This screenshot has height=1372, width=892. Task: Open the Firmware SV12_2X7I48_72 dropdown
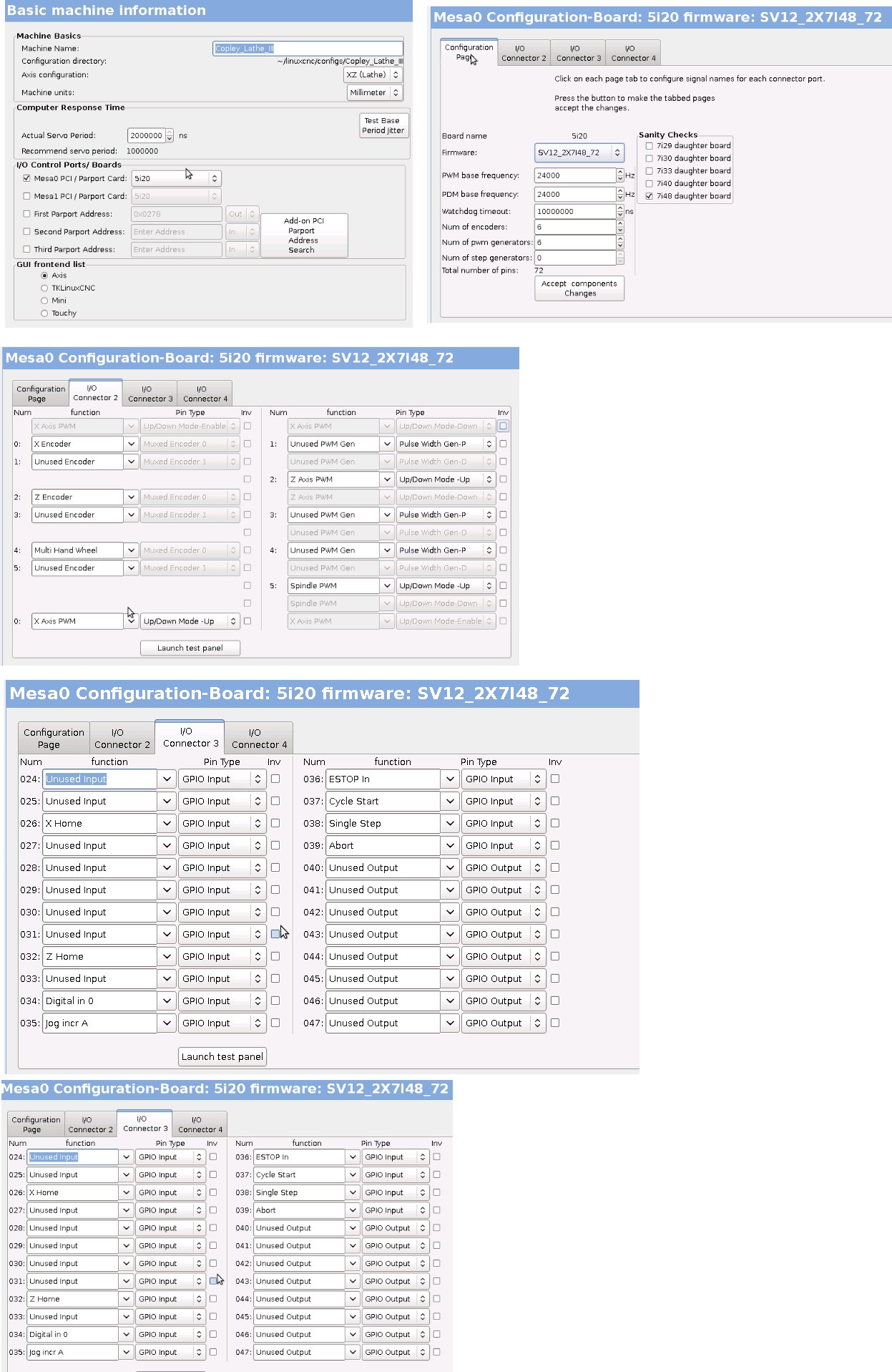pyautogui.click(x=579, y=152)
